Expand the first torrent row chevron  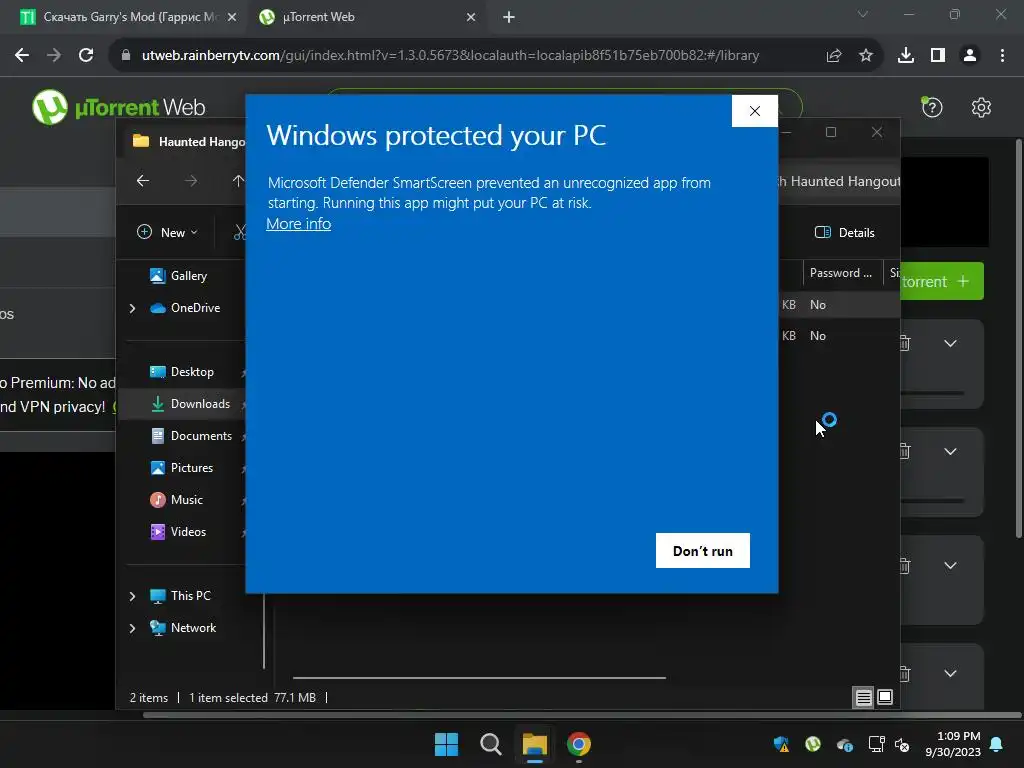coord(950,344)
